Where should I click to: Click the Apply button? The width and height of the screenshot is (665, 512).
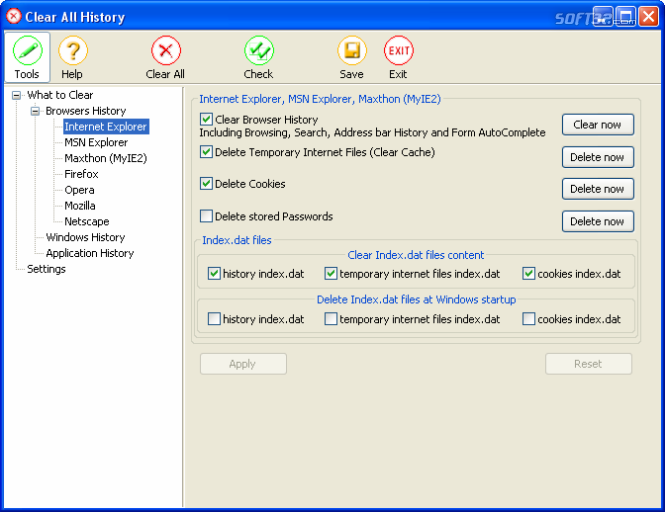click(243, 364)
